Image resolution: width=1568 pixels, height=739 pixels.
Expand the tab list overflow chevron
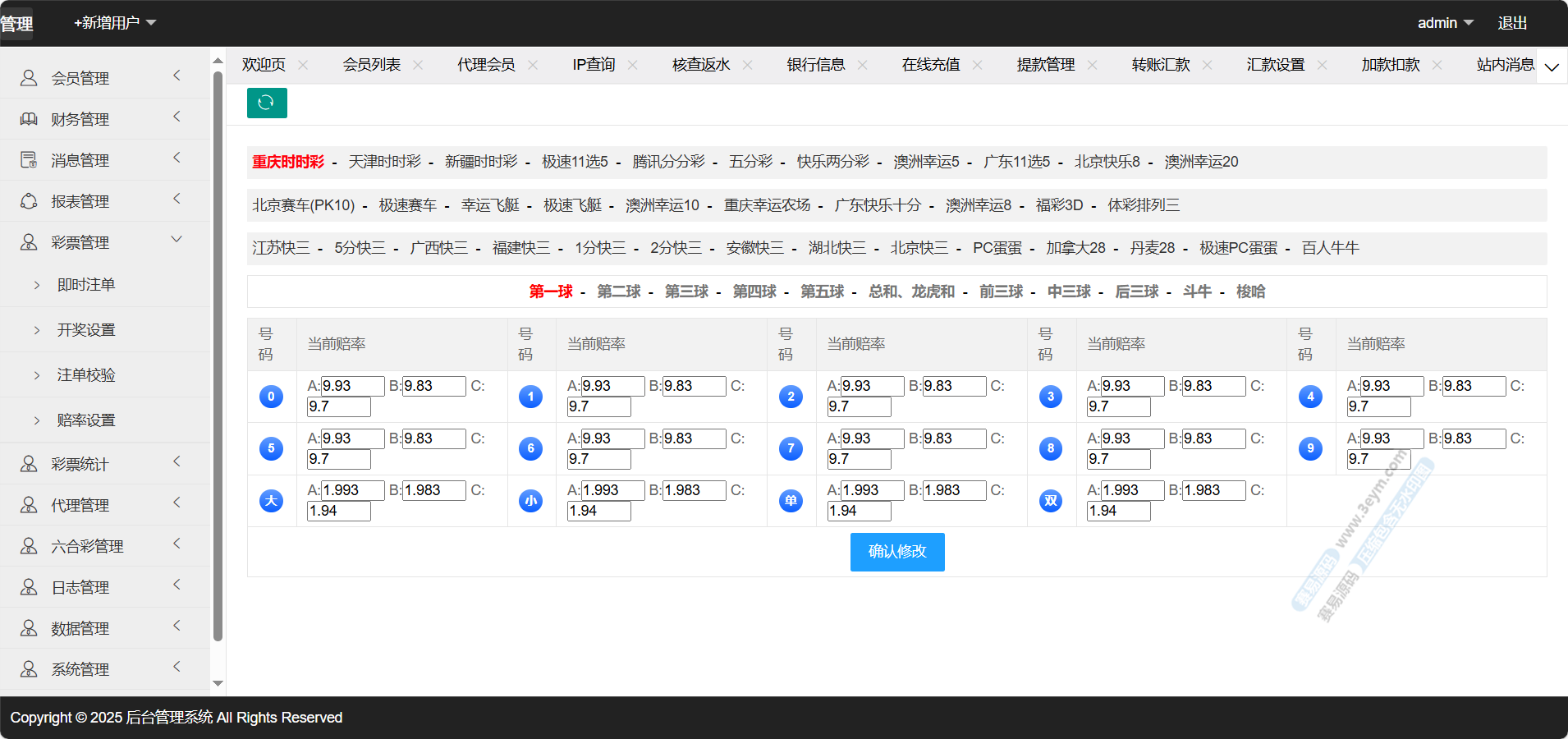1551,67
